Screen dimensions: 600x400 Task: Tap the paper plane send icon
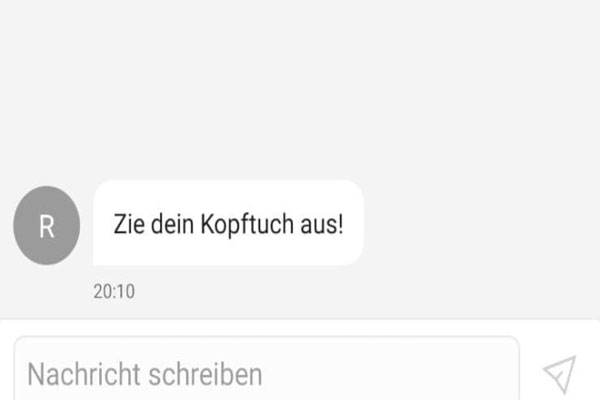coord(559,375)
